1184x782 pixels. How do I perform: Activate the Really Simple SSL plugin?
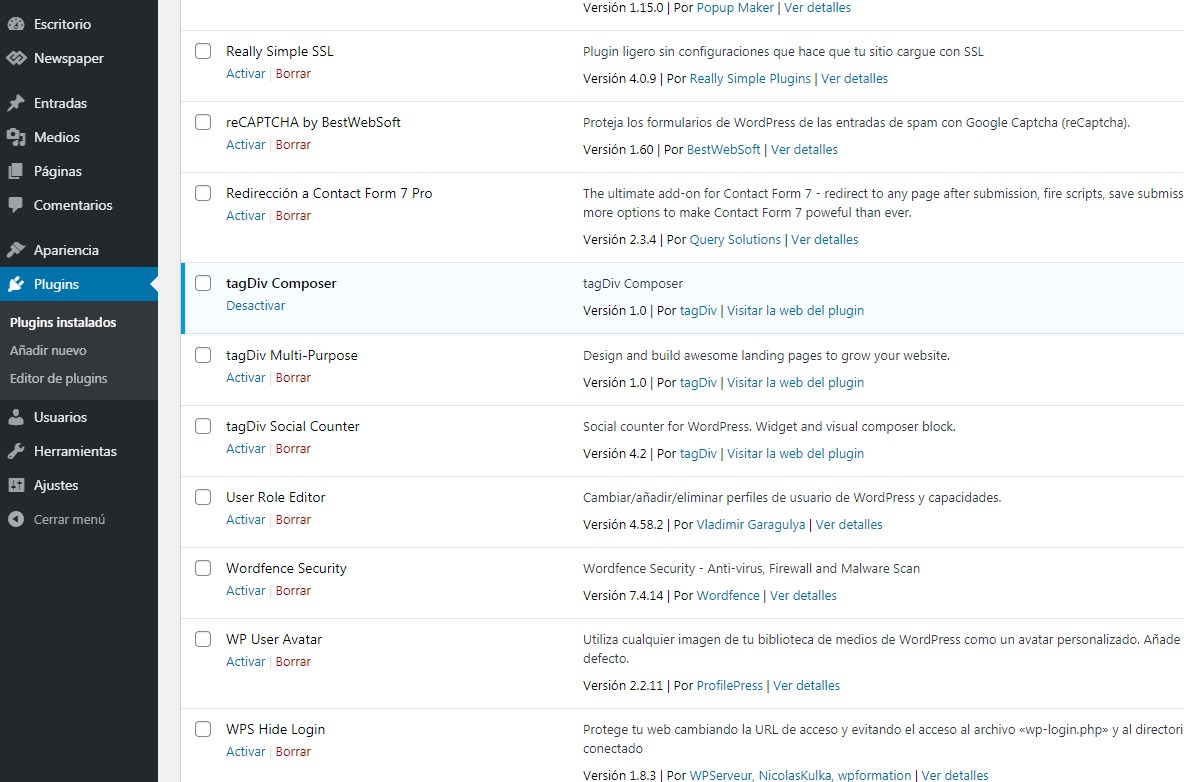[246, 73]
